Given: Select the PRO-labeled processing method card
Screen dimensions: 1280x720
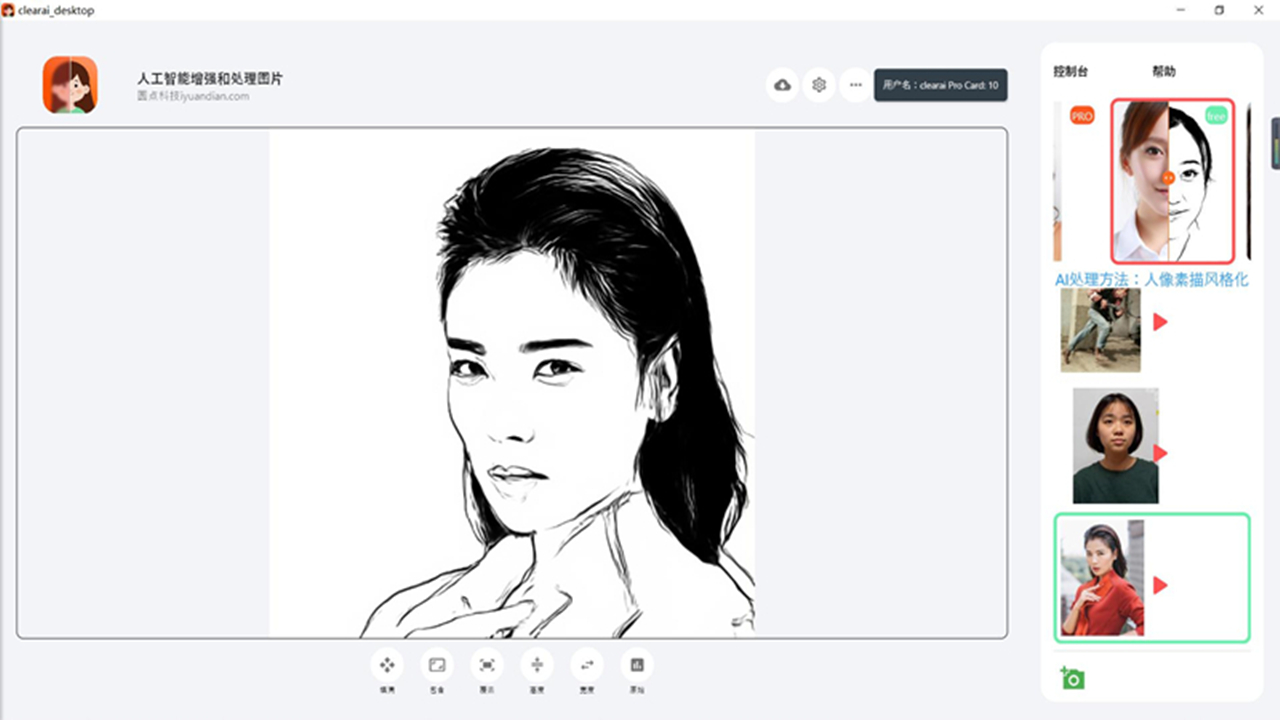Looking at the screenshot, I should point(1072,180).
